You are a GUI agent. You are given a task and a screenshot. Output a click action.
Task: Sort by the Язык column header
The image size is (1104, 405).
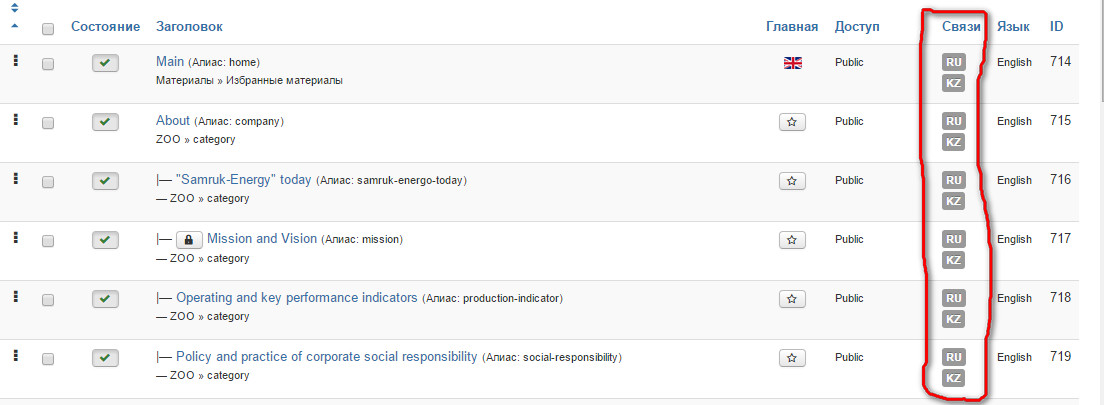pyautogui.click(x=1013, y=26)
